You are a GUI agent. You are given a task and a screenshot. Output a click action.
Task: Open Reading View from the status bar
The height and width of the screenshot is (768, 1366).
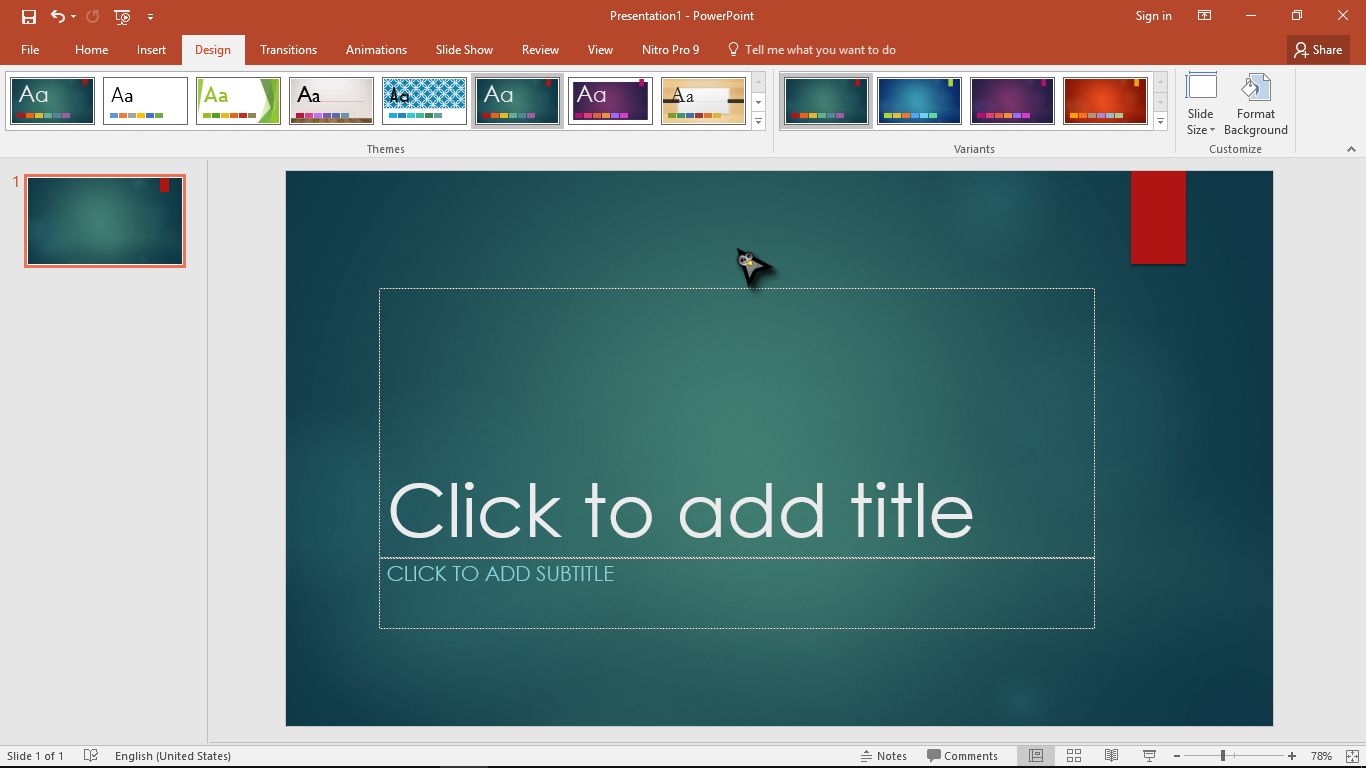tap(1111, 755)
